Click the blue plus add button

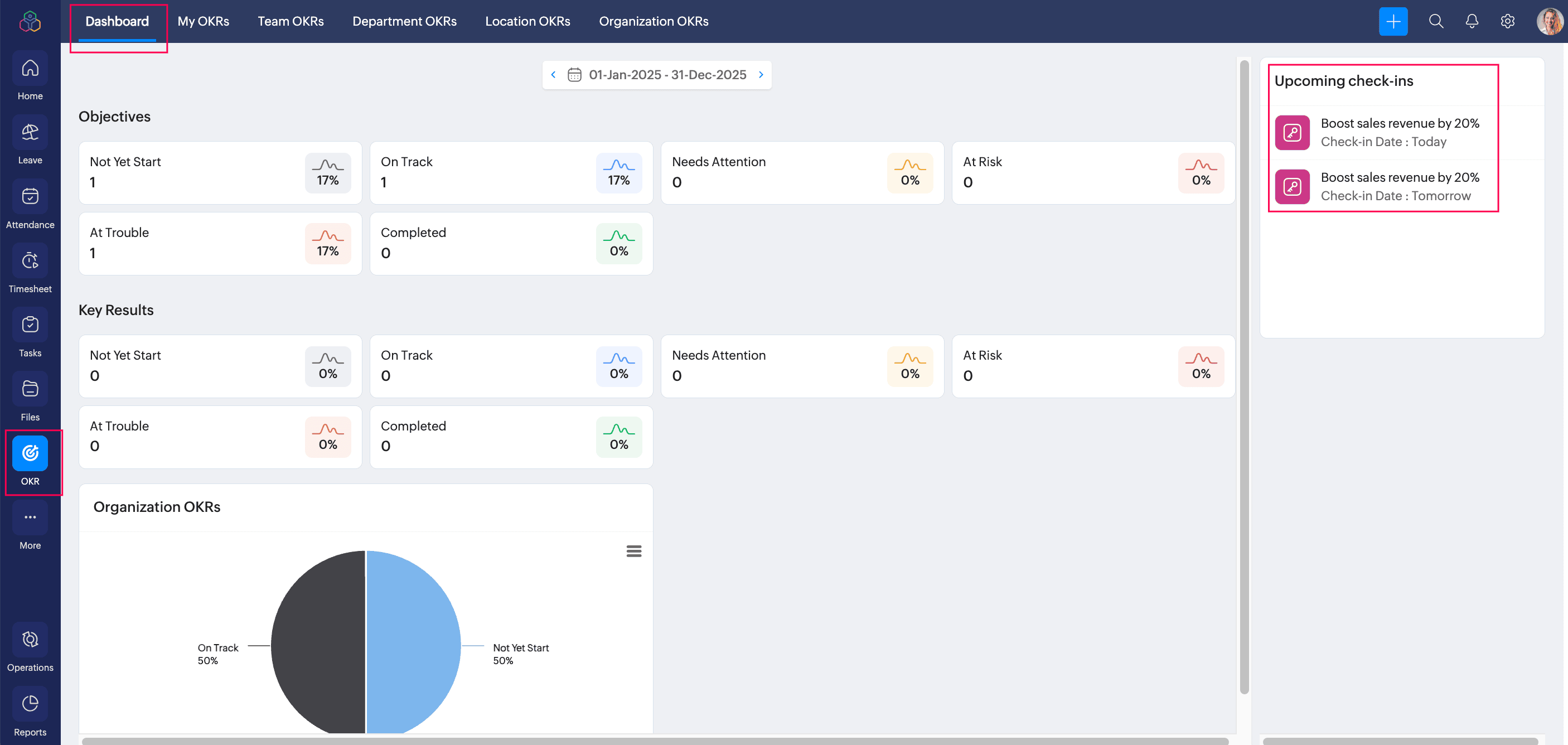tap(1393, 21)
